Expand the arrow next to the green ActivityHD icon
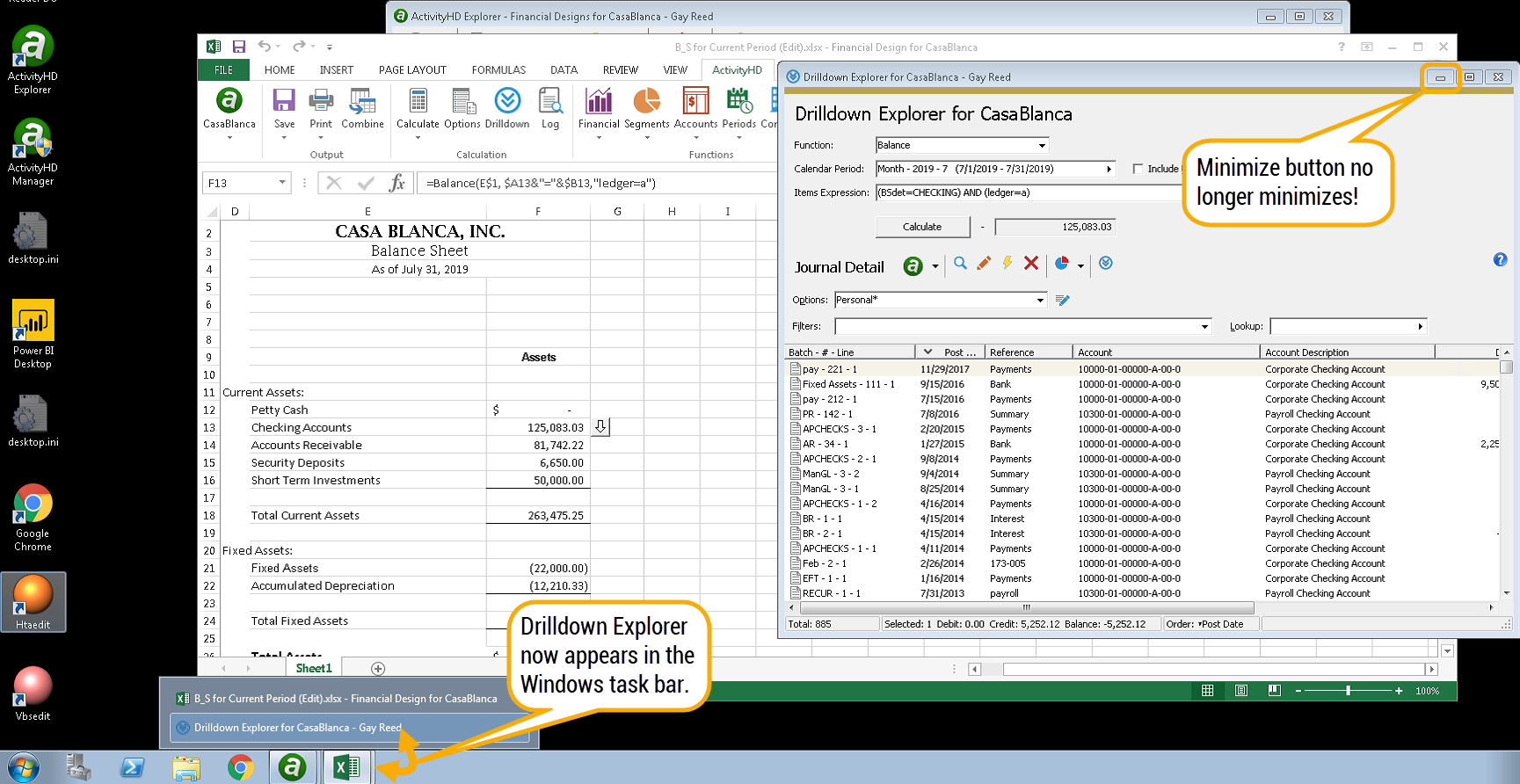This screenshot has height=784, width=1520. [x=935, y=265]
